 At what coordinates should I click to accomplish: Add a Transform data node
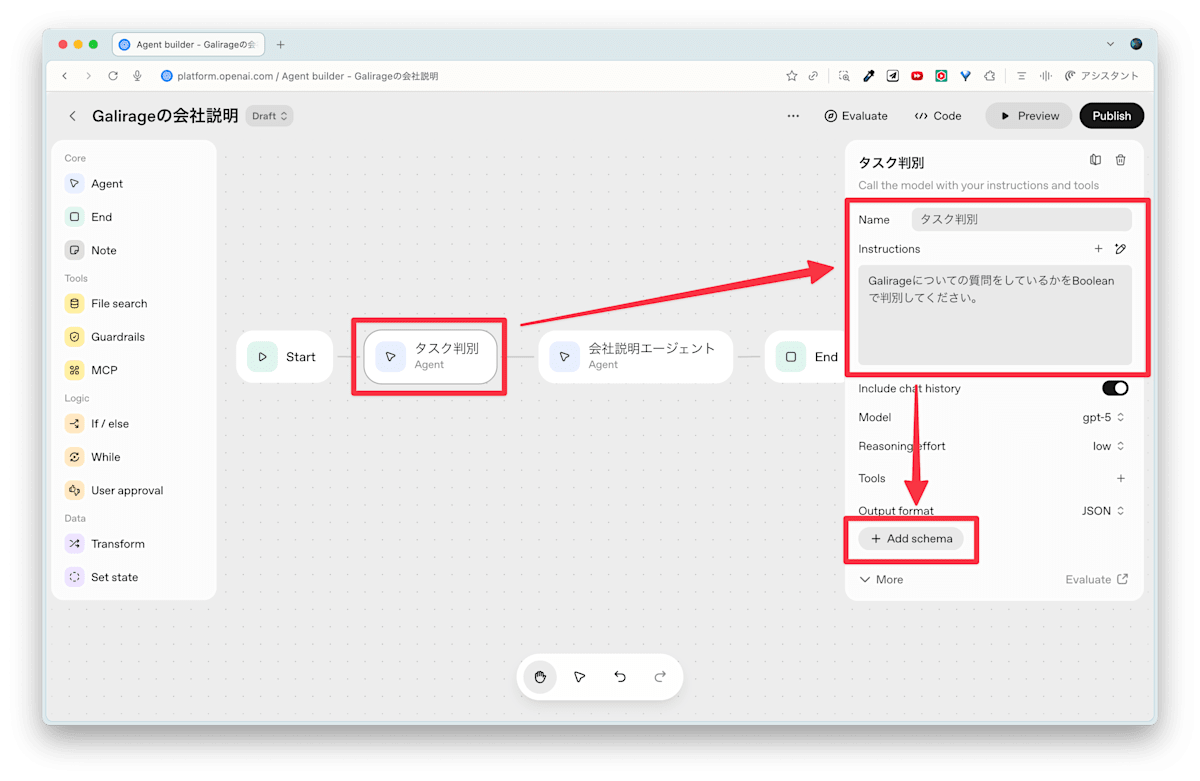pos(105,544)
